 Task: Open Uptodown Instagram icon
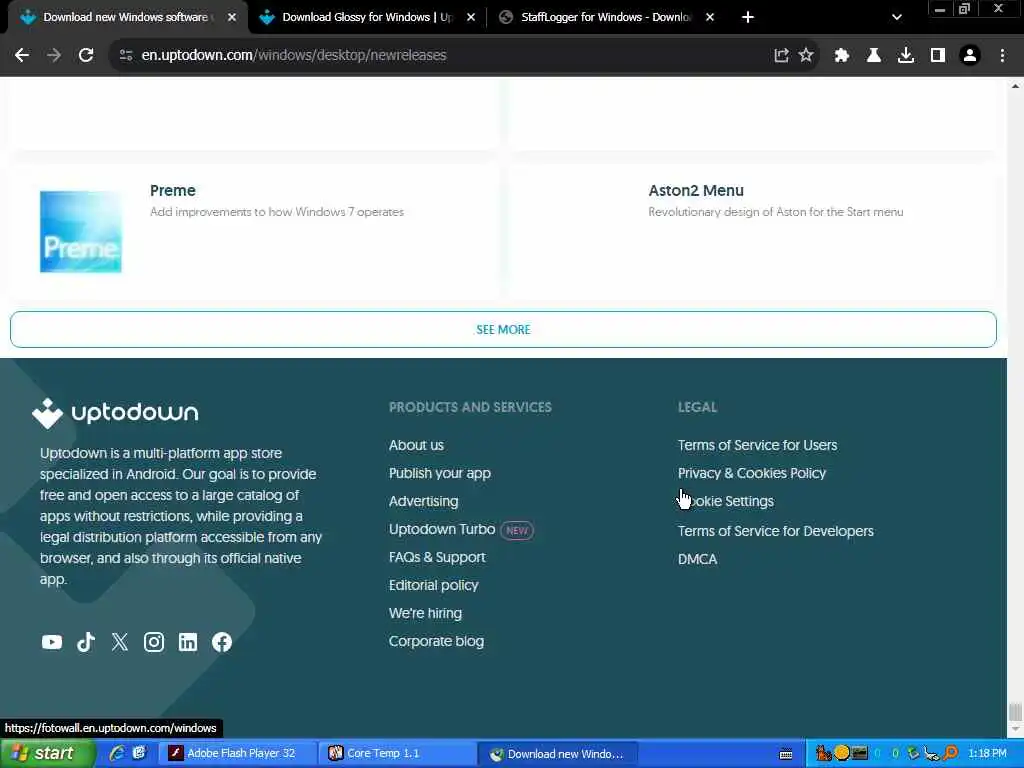tap(153, 642)
